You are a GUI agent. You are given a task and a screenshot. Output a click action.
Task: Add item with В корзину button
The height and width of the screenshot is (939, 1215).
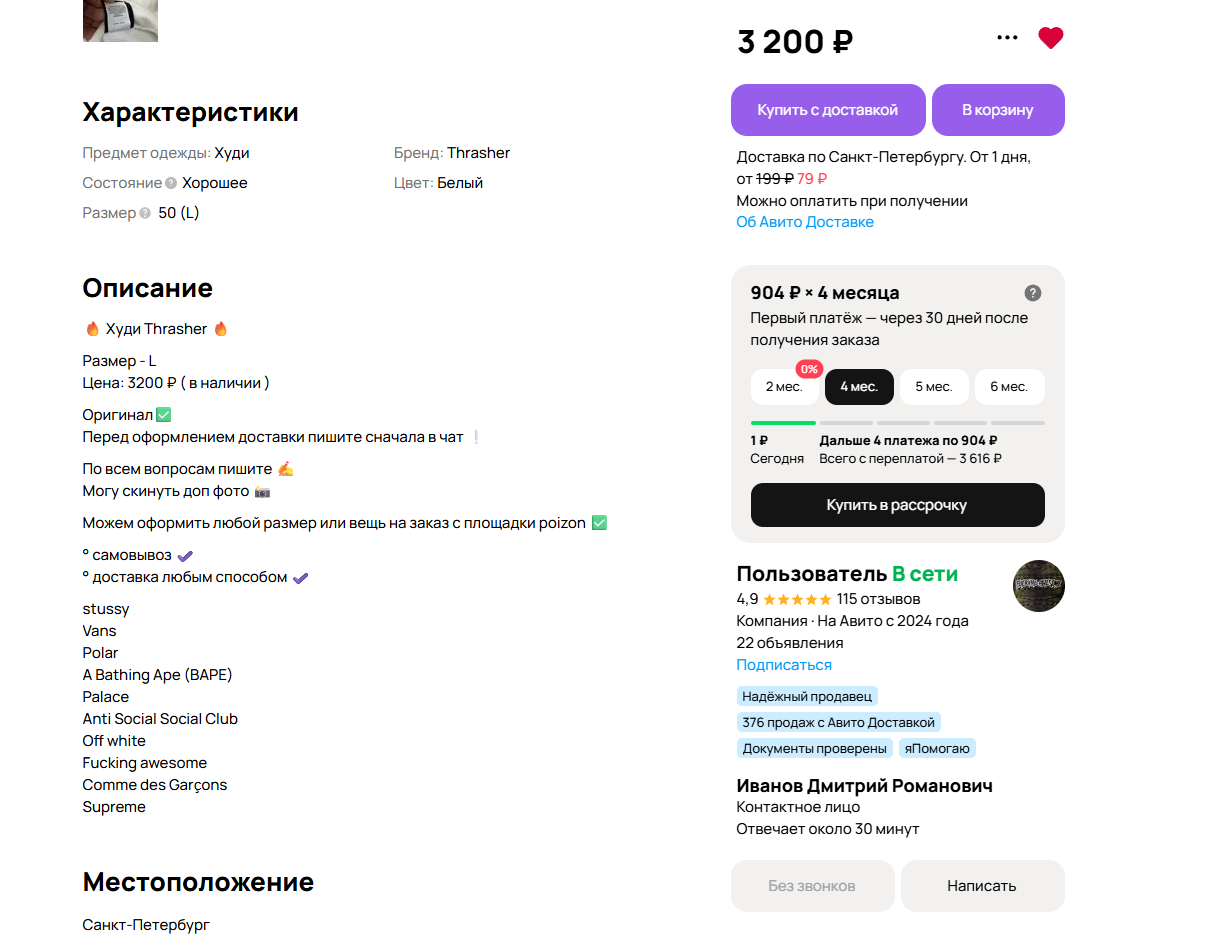[x=997, y=110]
